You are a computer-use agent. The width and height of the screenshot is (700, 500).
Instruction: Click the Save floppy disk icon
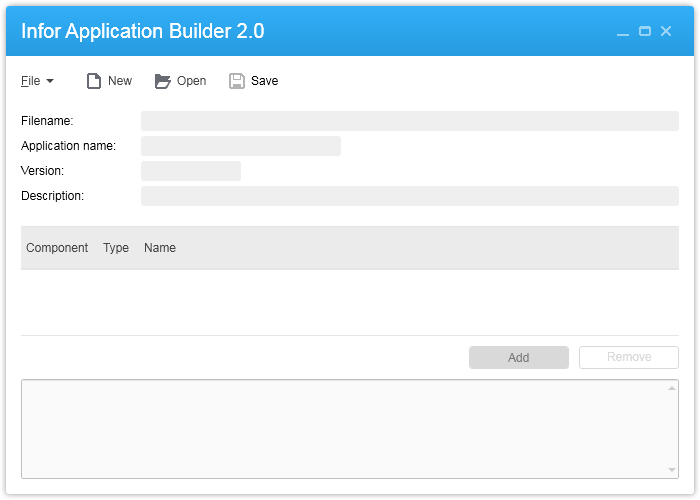[x=237, y=81]
